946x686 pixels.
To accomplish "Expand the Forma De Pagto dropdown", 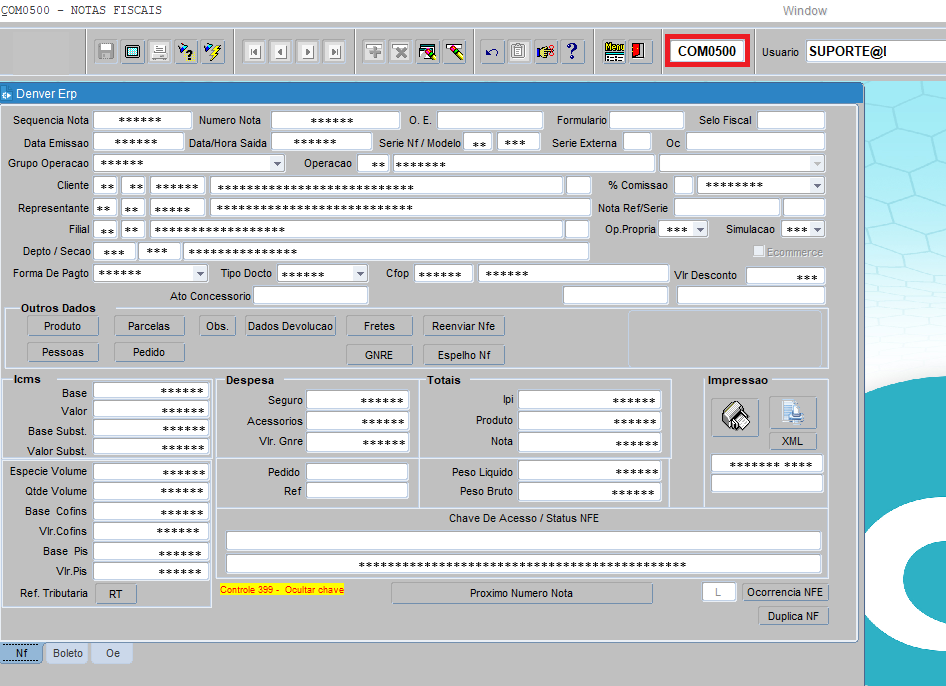I will point(199,273).
